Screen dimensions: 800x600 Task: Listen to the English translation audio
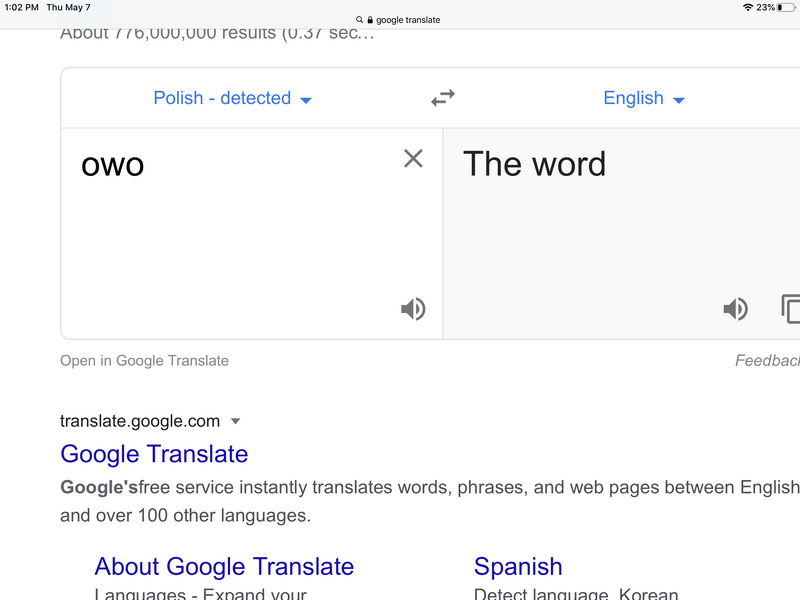click(x=735, y=309)
